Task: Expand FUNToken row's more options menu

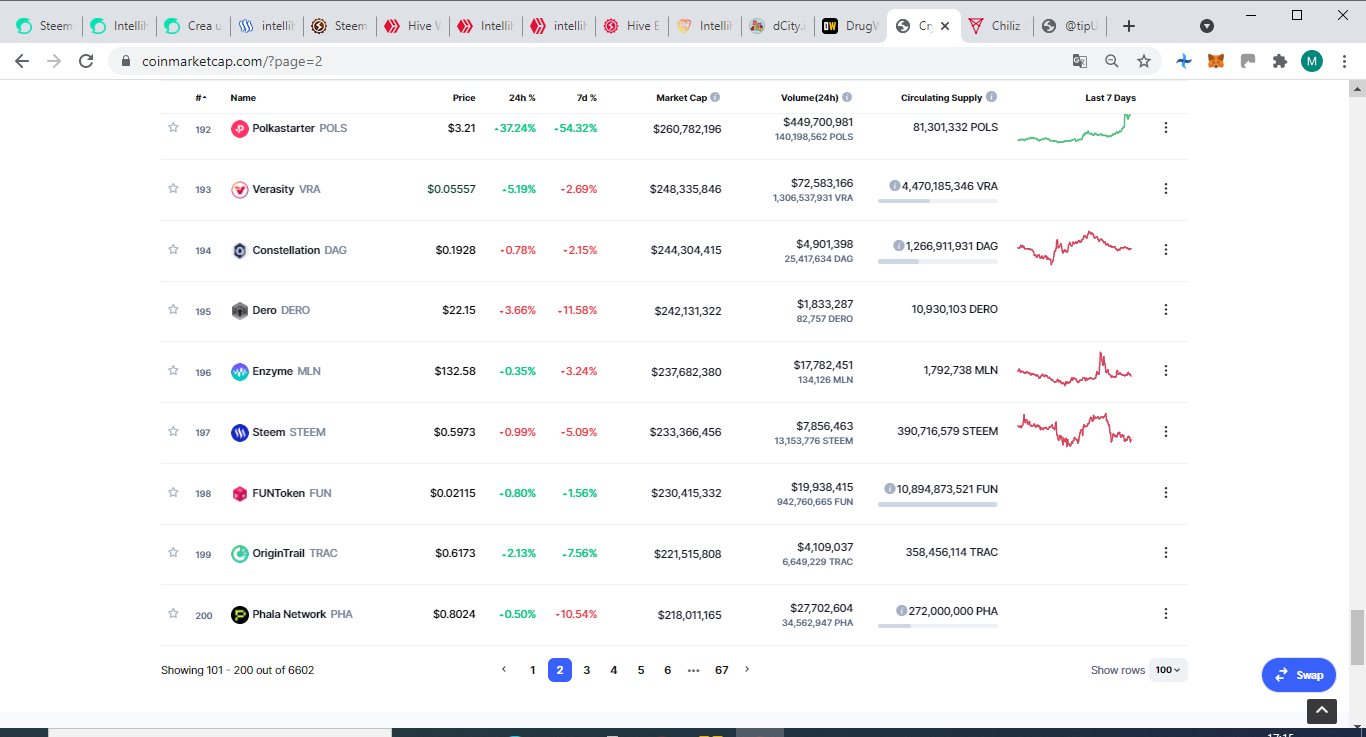Action: pos(1166,492)
